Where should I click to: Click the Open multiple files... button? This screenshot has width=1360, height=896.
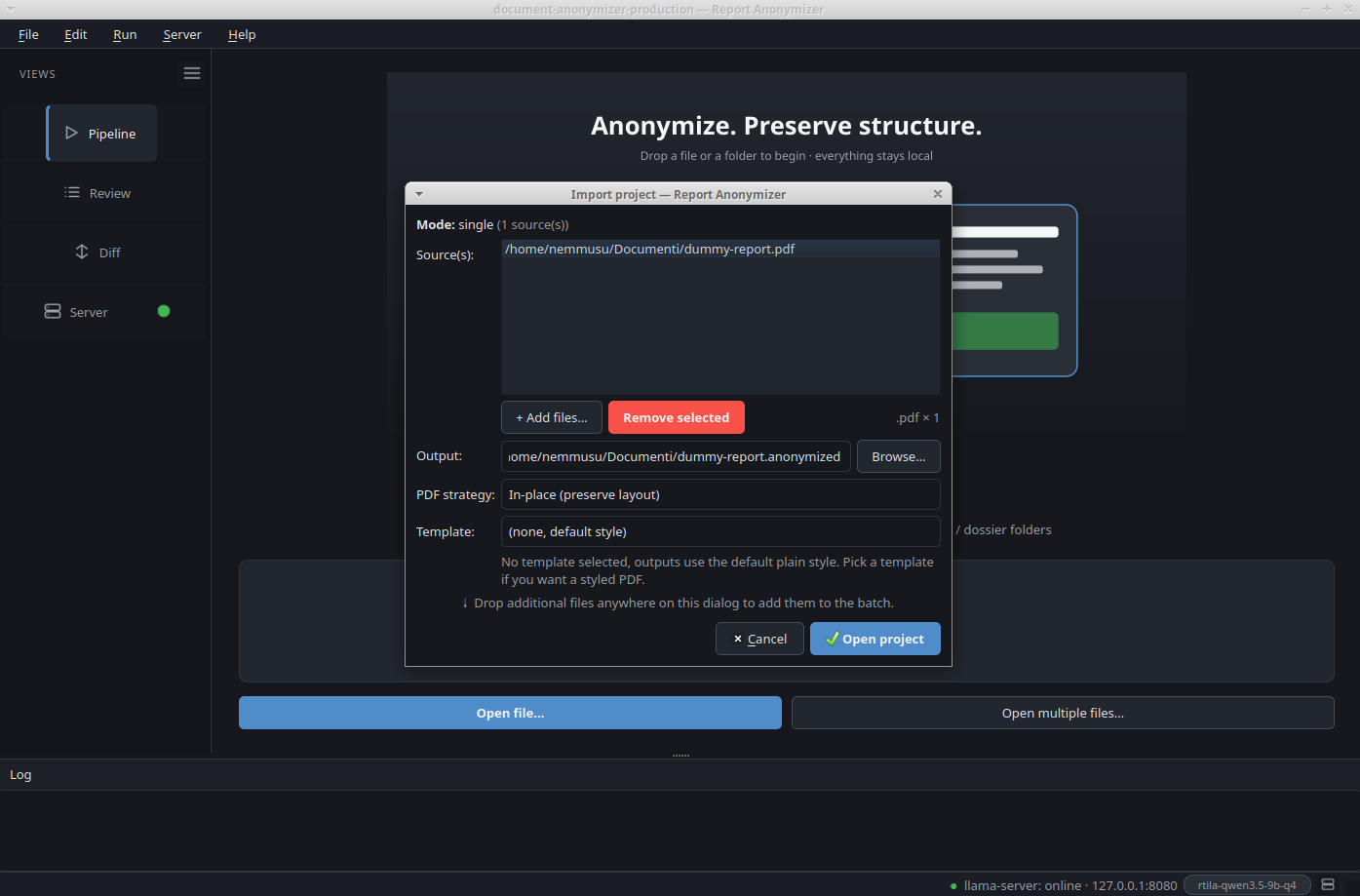point(1063,713)
